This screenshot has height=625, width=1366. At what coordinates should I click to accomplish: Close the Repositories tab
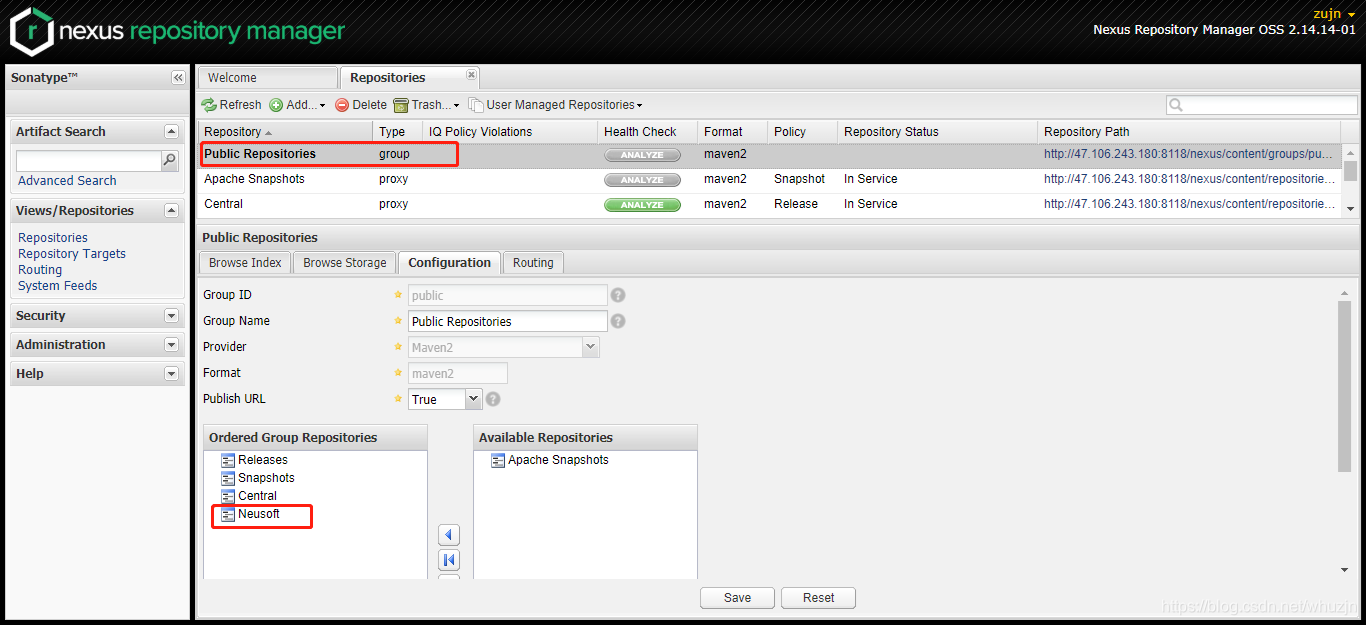tap(471, 75)
